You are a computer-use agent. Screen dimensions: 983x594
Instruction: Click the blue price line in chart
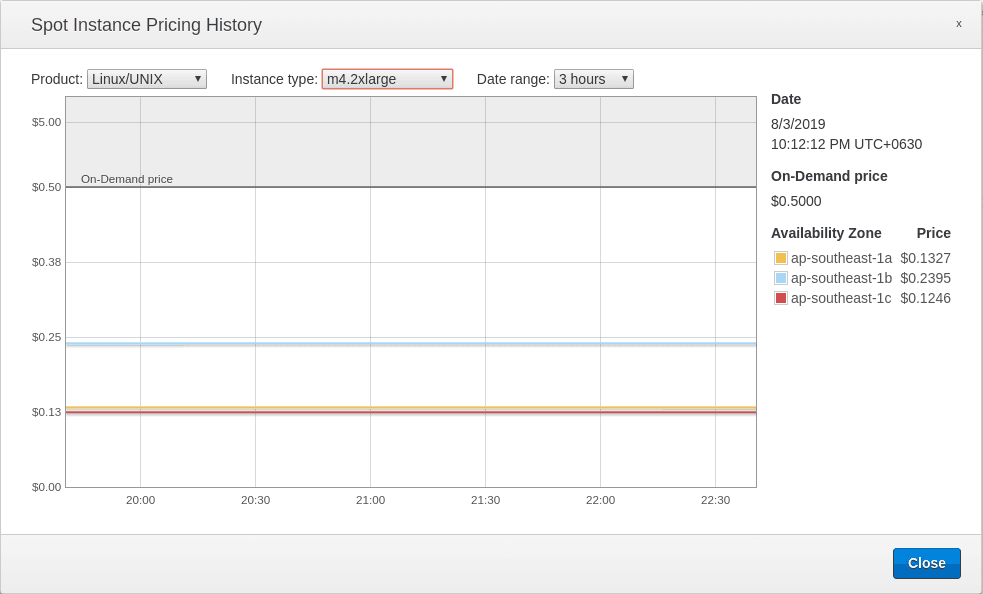[x=410, y=344]
